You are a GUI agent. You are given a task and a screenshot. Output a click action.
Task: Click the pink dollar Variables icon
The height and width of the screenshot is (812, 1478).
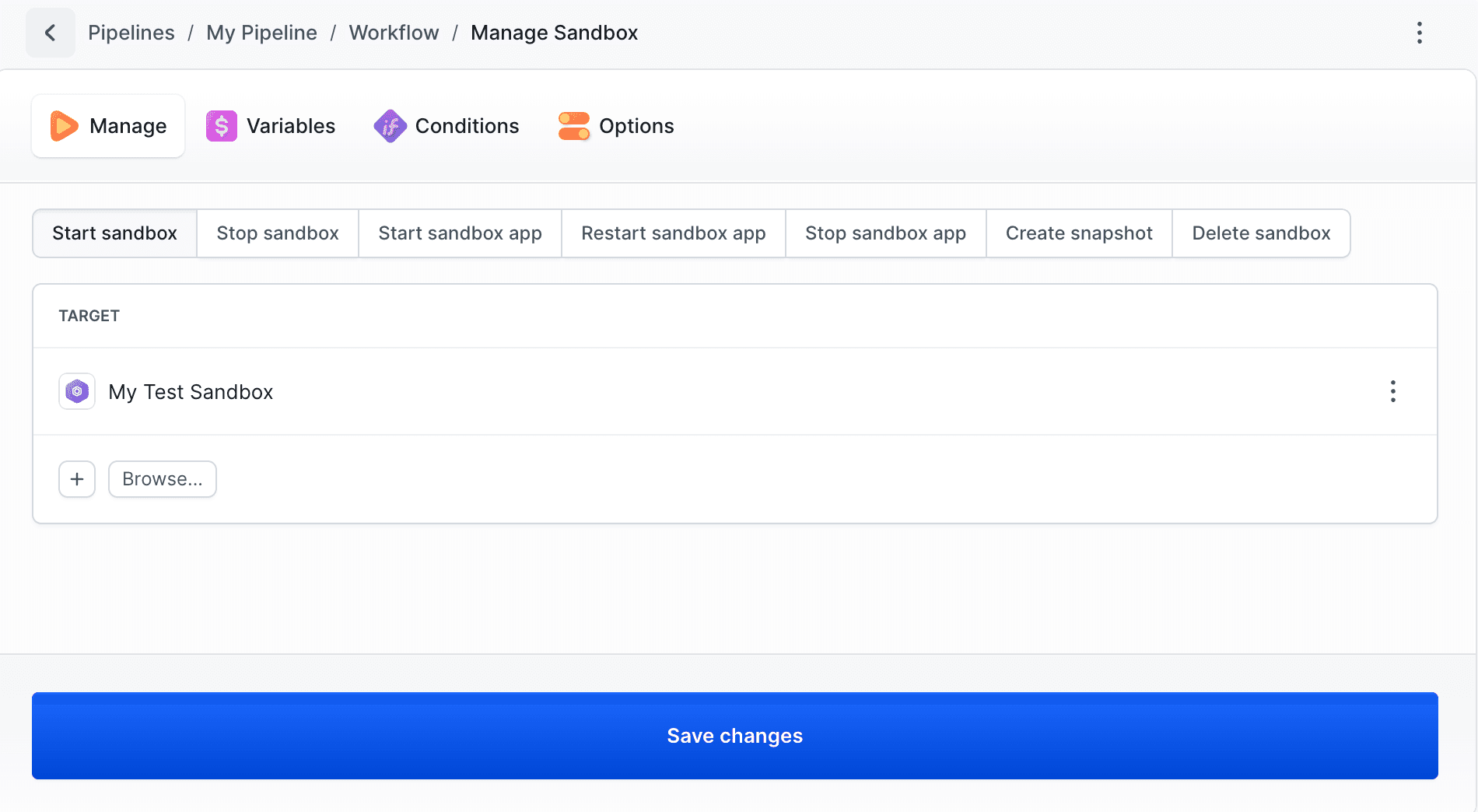pyautogui.click(x=222, y=126)
